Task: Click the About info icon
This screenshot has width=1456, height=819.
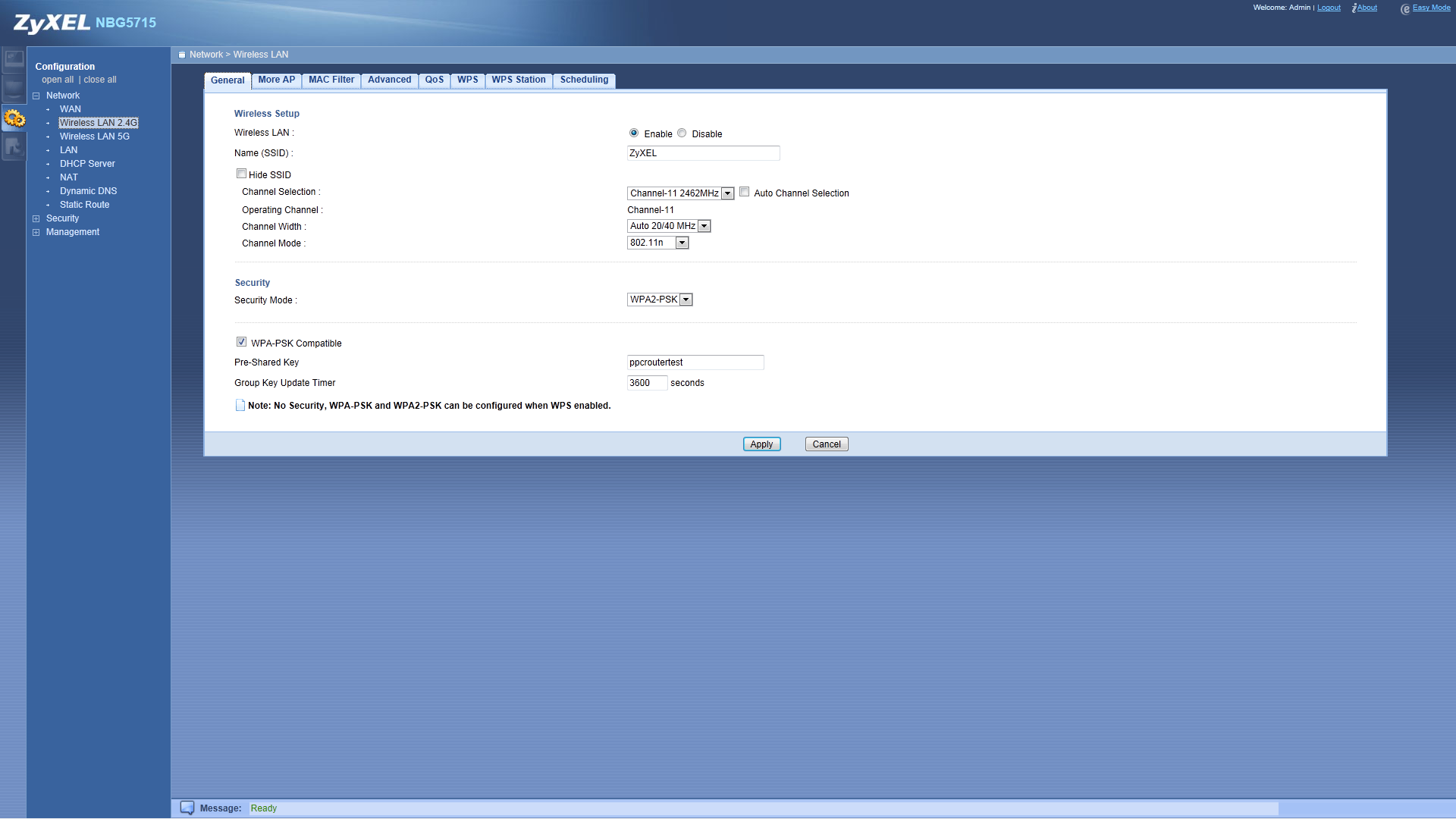Action: (1354, 8)
